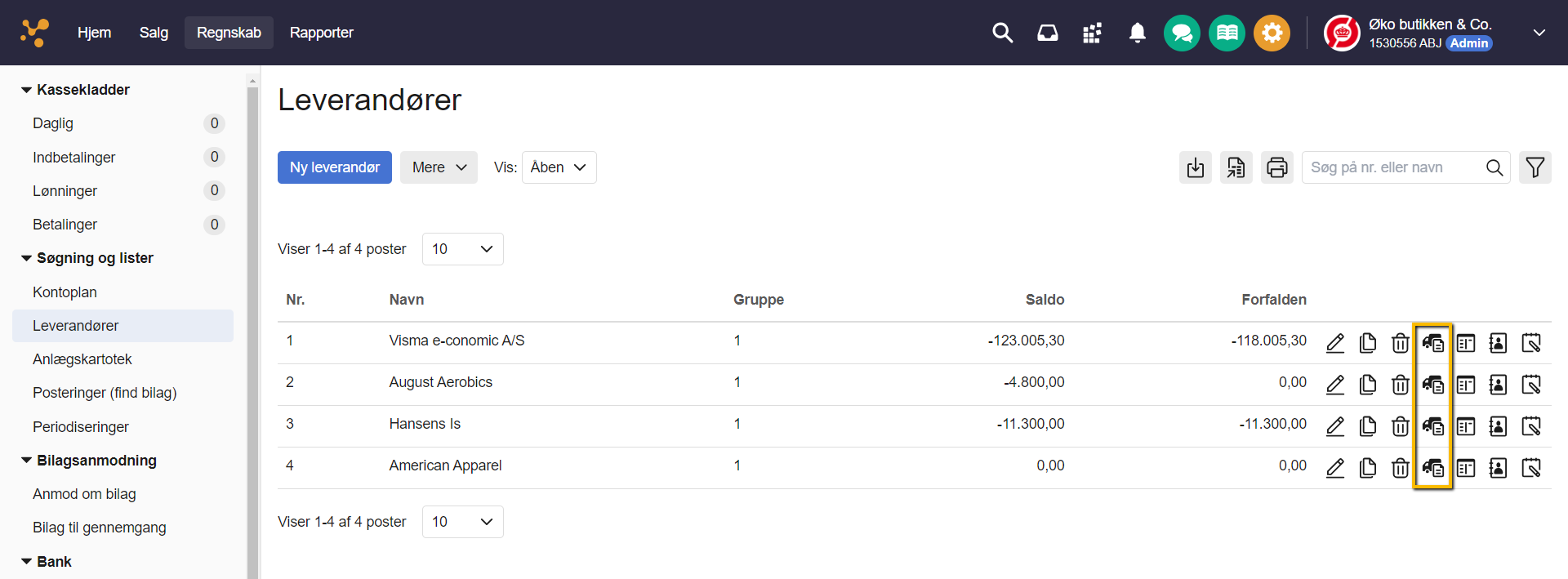Open Kontoplan in the sidebar

65,292
